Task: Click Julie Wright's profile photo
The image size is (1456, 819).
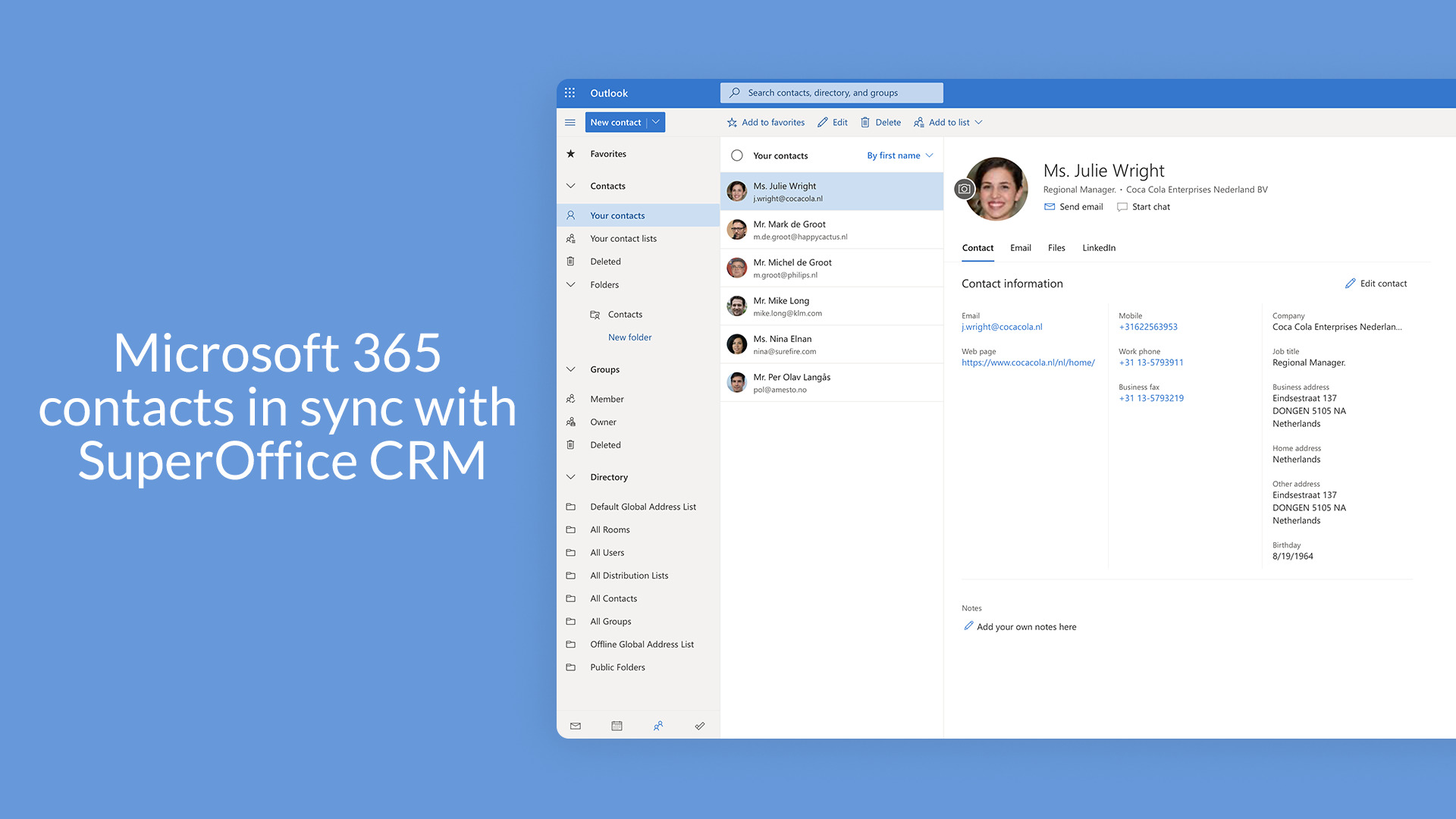Action: pos(996,189)
